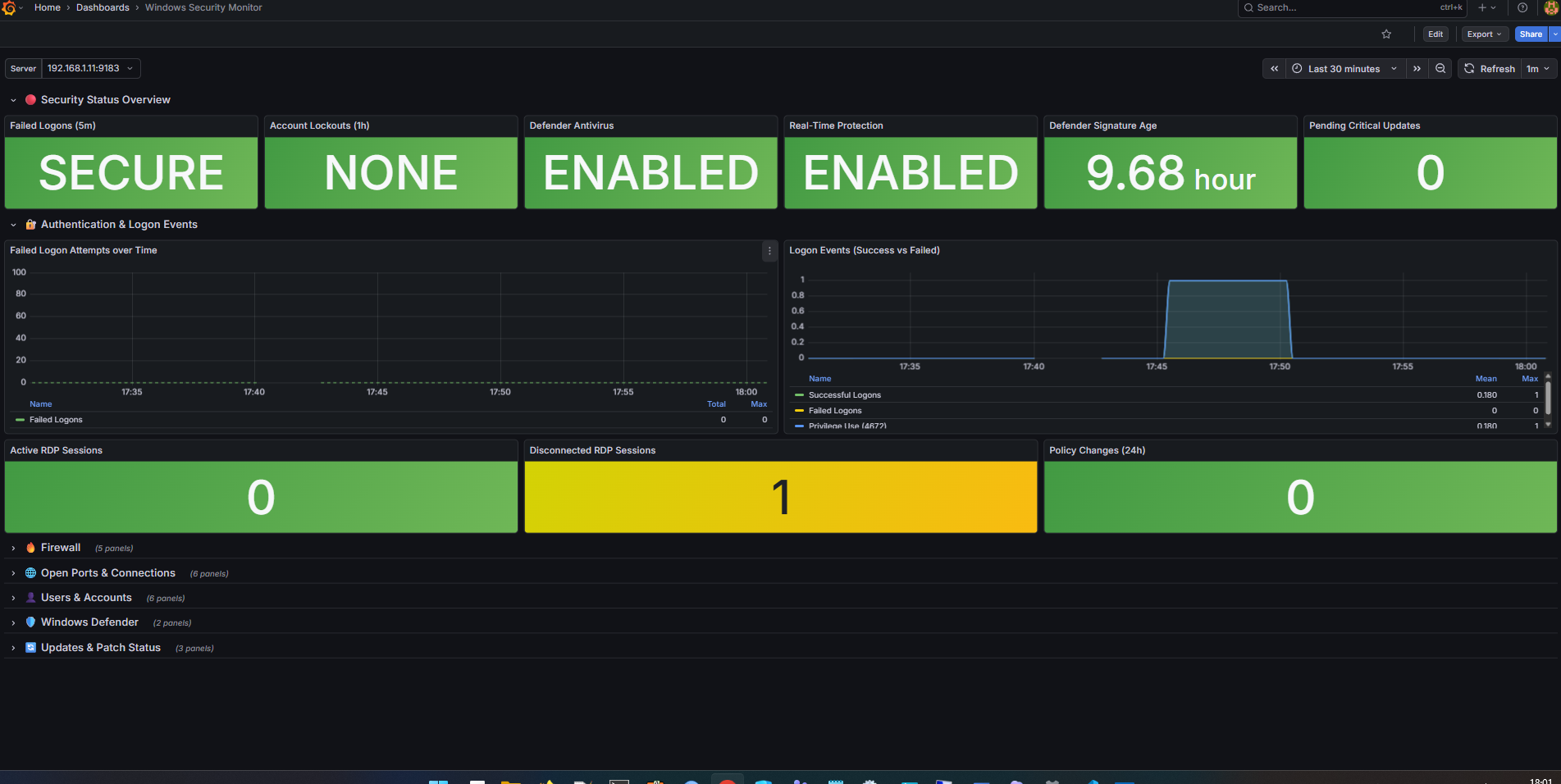This screenshot has width=1561, height=784.
Task: Sort logon events legend by Name
Action: tap(819, 379)
